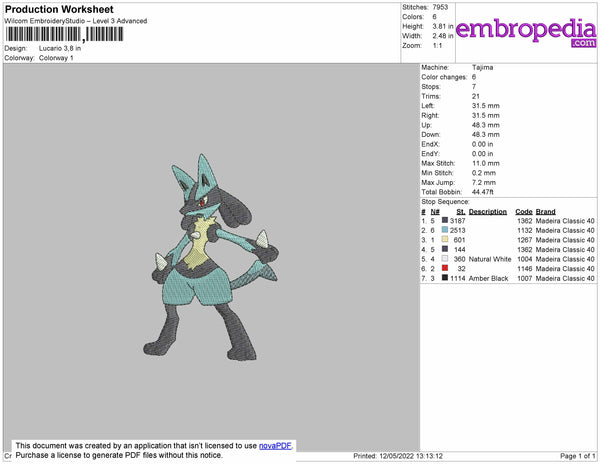Image resolution: width=600 pixels, height=464 pixels.
Task: Click 'Madeira Classic 40' in row 1
Action: point(565,221)
